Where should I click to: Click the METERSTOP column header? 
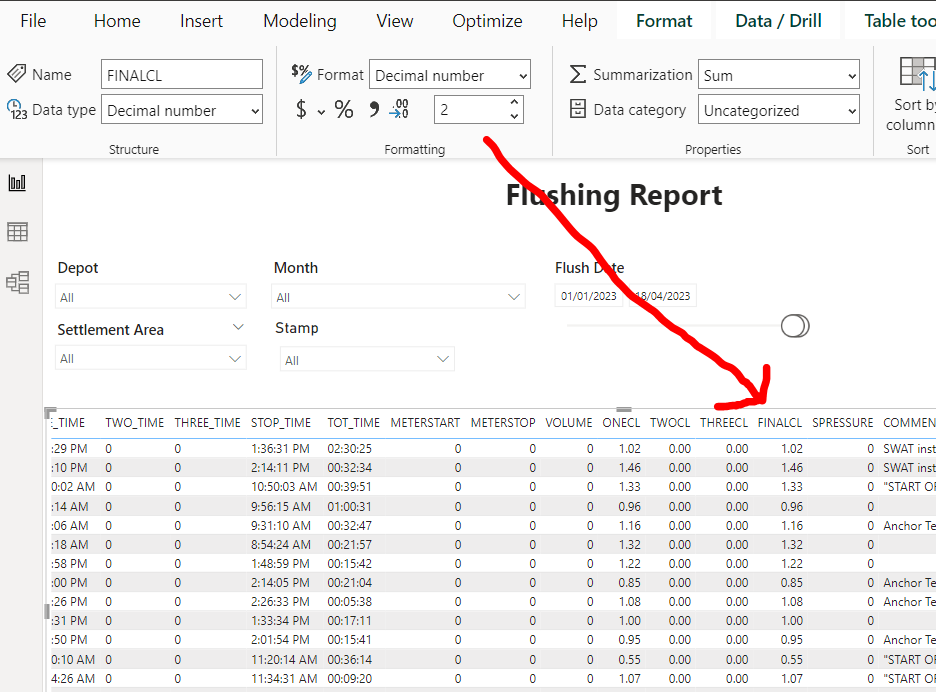click(503, 423)
